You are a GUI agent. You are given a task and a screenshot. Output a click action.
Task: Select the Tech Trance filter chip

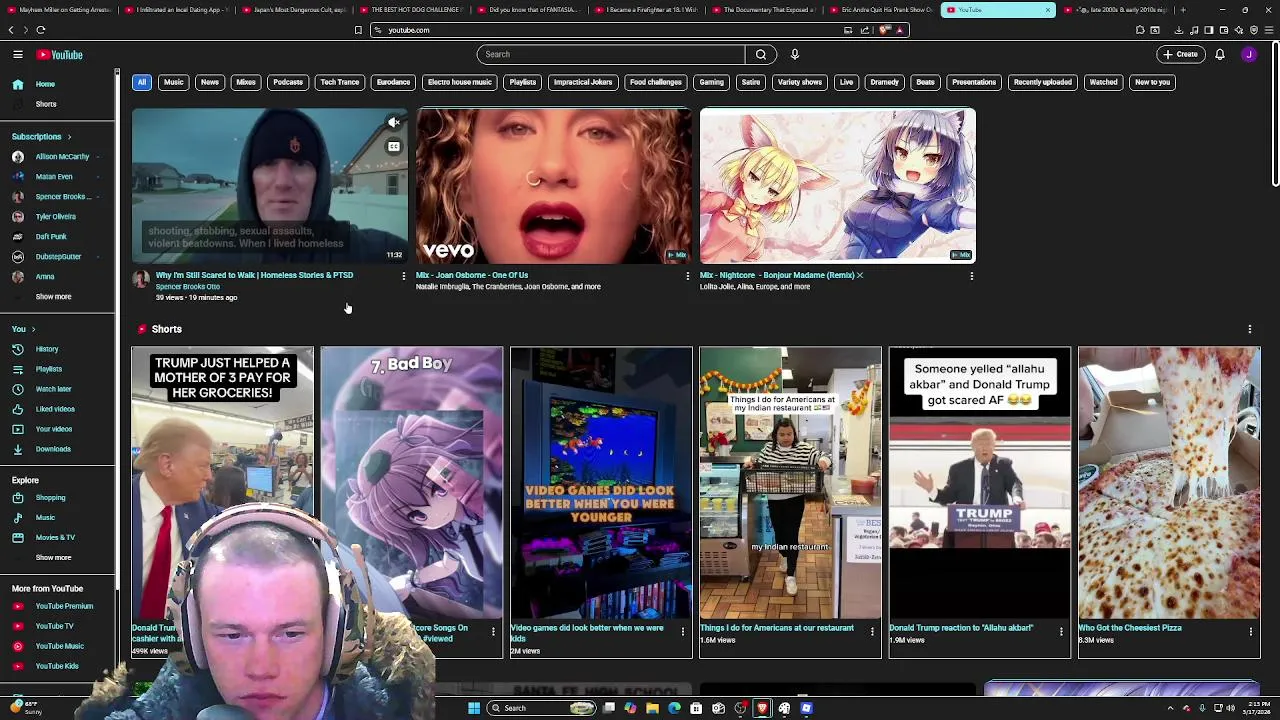340,82
